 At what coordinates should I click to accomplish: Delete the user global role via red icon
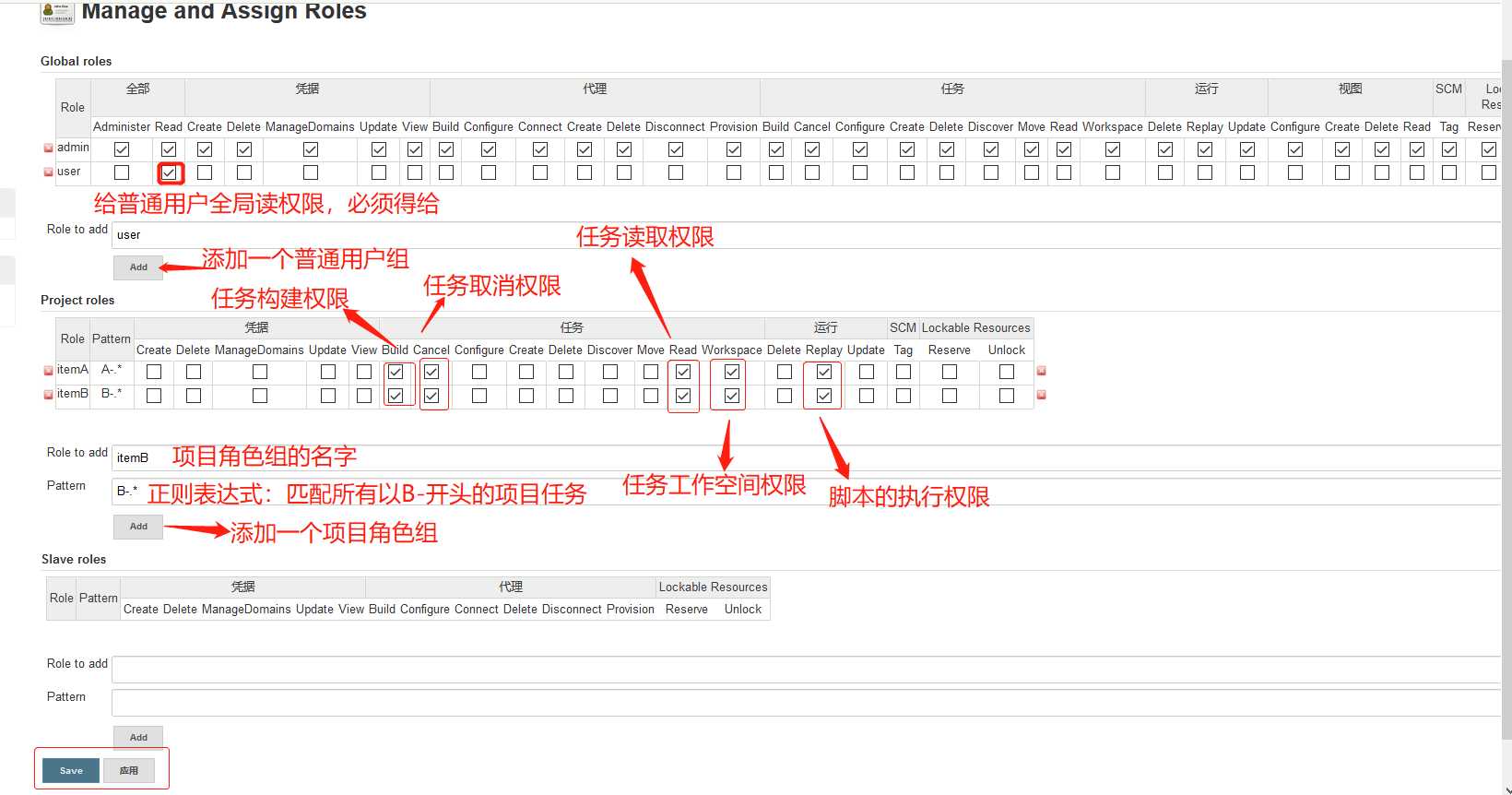(x=49, y=172)
